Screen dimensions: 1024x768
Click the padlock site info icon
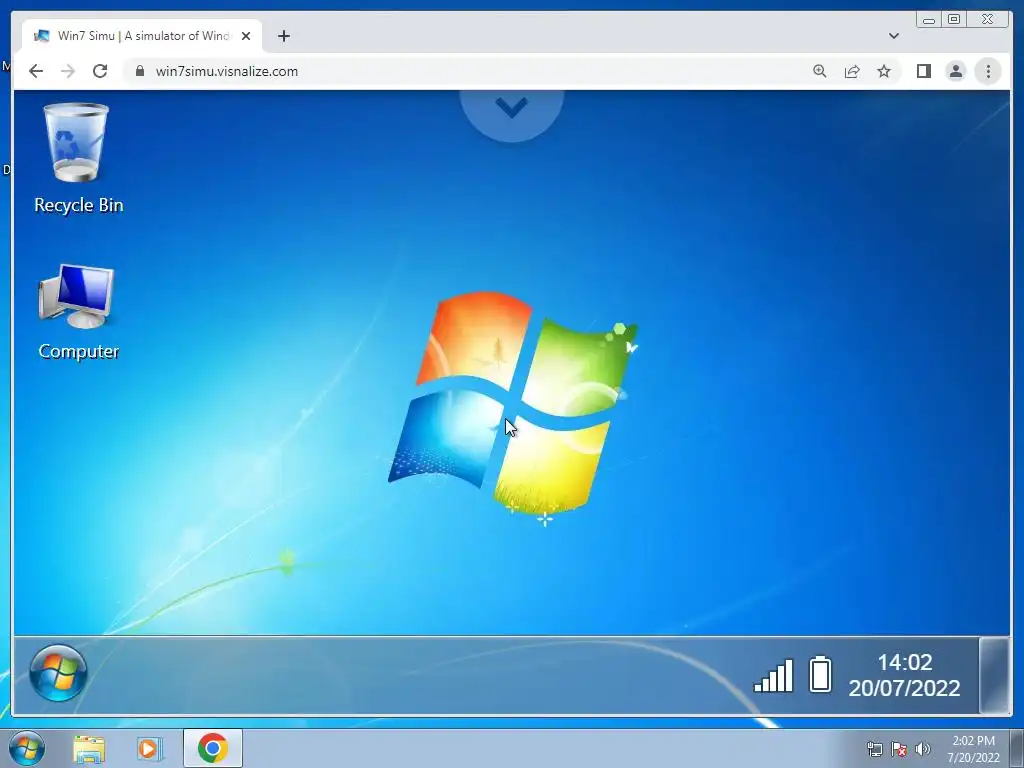139,71
